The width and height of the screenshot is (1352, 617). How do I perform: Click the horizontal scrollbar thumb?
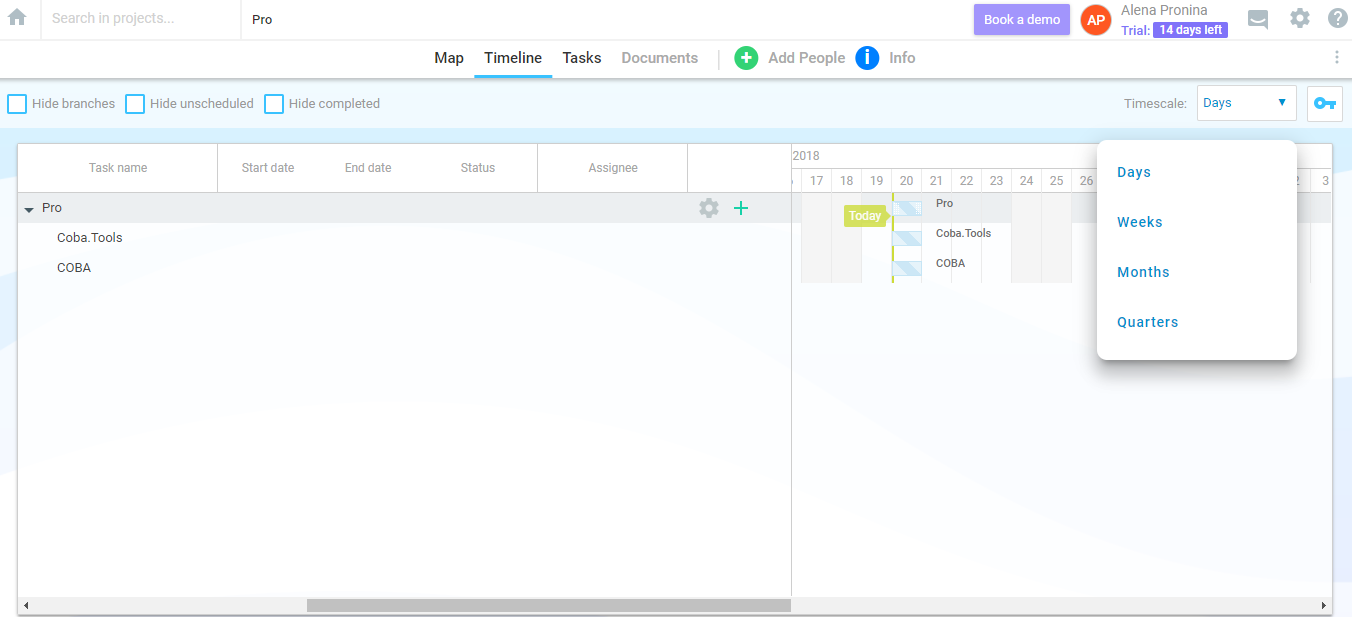tap(548, 605)
